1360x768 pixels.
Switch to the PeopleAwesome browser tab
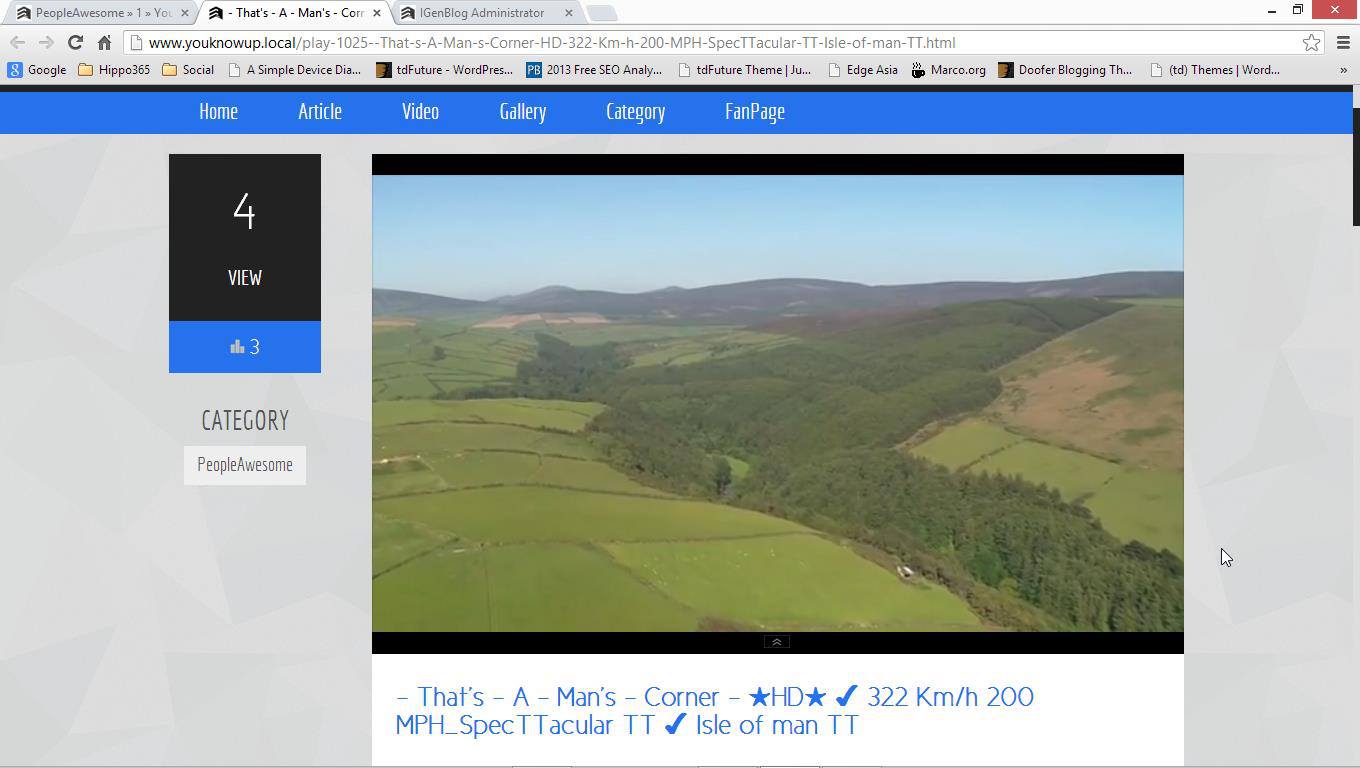point(100,13)
